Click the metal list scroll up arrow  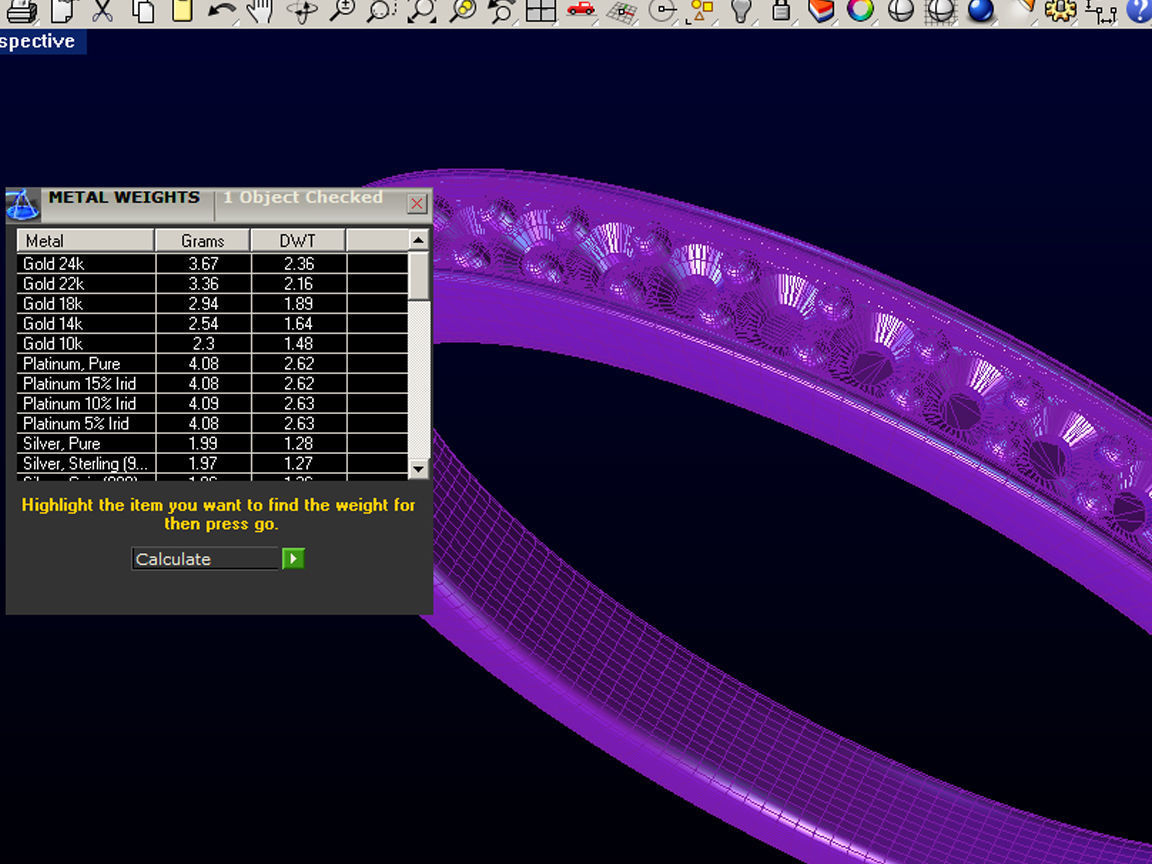(x=418, y=240)
